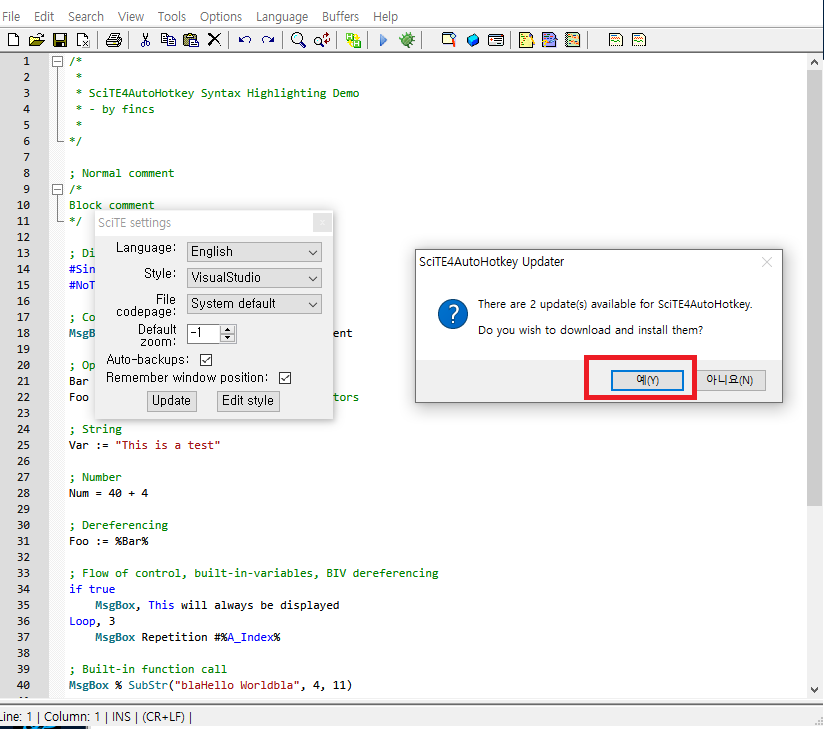The height and width of the screenshot is (729, 824).
Task: Open the Style dropdown showing VisualStudio
Action: (254, 278)
